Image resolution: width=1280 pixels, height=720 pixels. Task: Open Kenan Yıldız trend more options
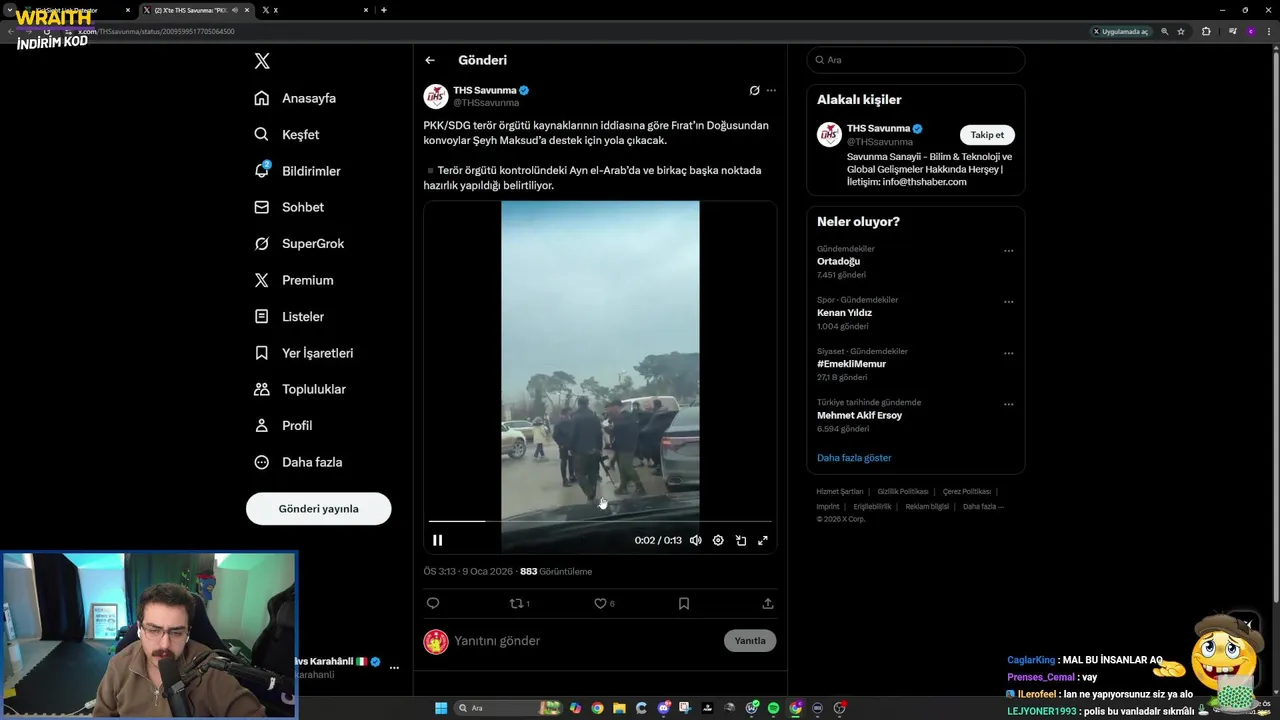tap(1008, 302)
